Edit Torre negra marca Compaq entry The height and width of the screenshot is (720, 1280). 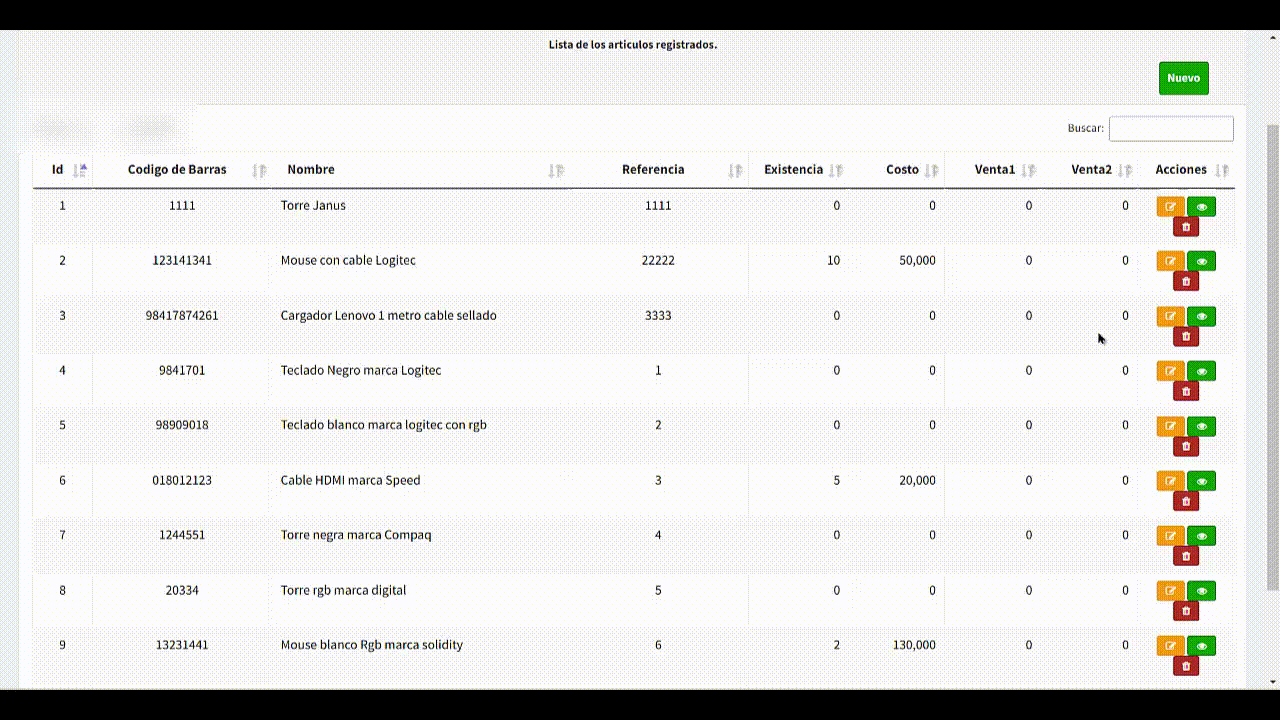click(1170, 536)
